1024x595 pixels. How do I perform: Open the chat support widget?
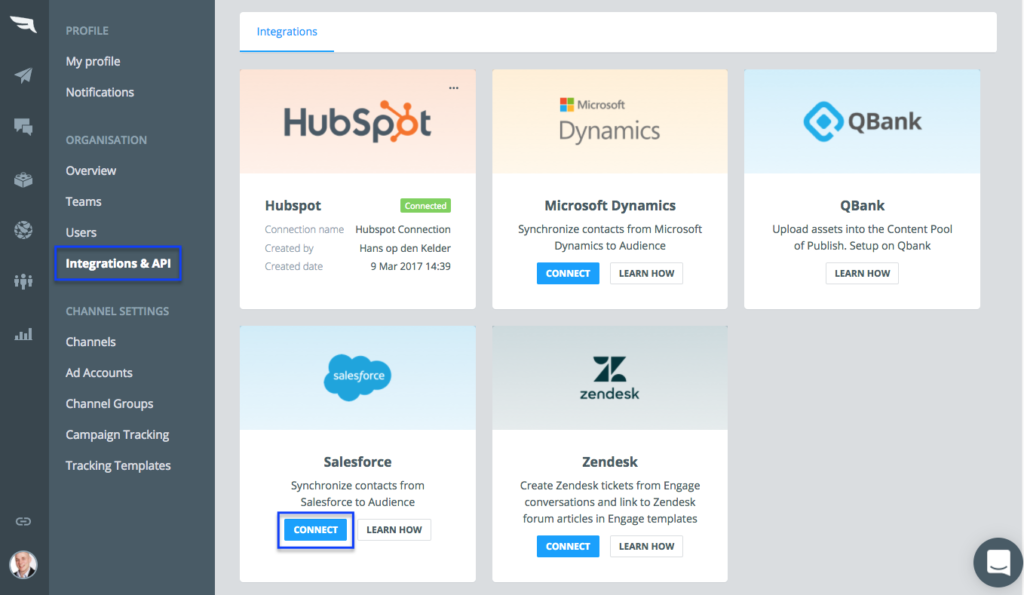[x=998, y=562]
